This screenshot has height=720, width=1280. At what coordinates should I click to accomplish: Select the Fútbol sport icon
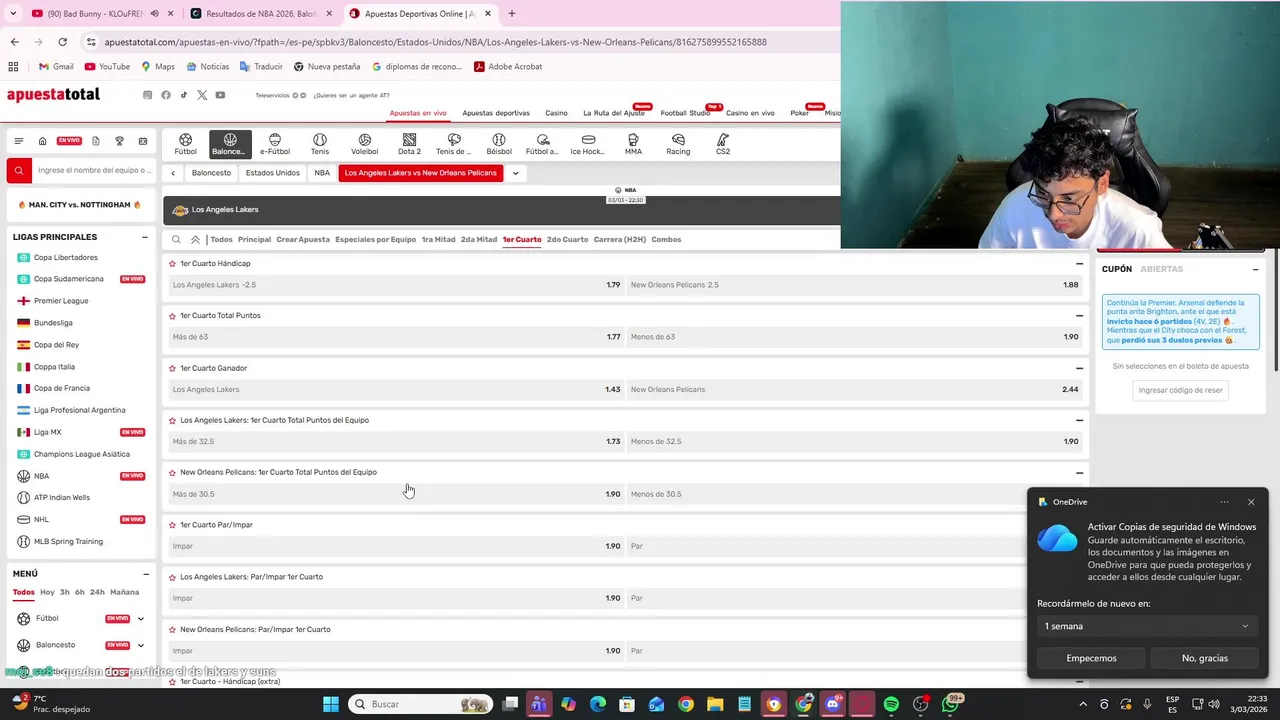pyautogui.click(x=185, y=144)
